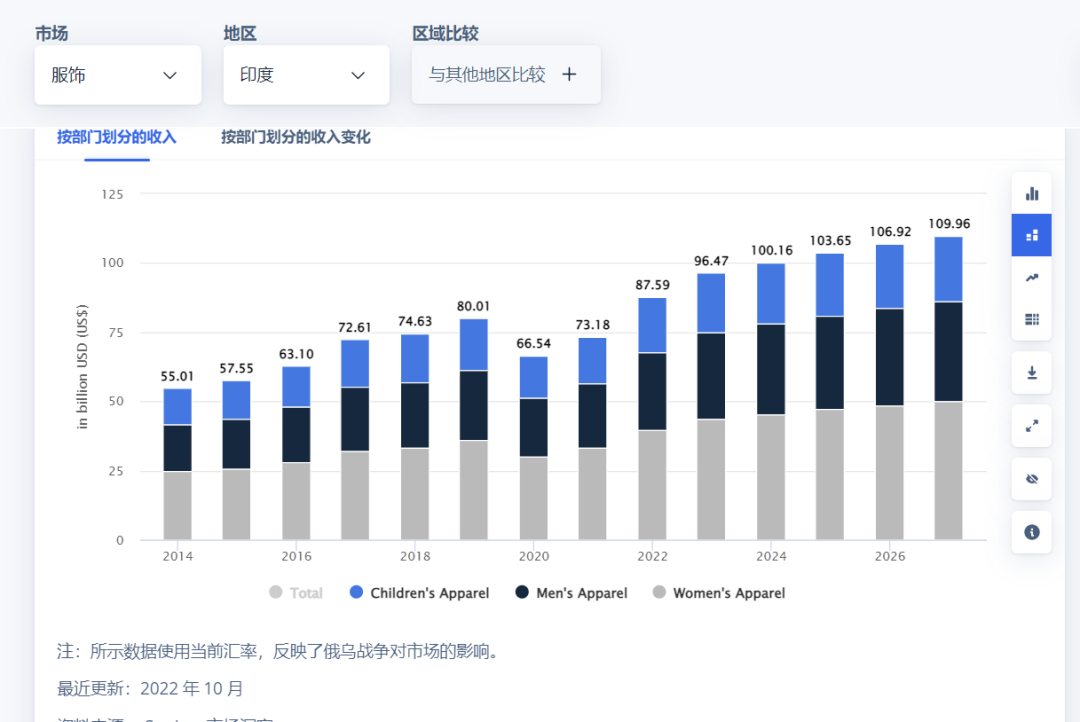The height and width of the screenshot is (722, 1080).
Task: Switch to the line chart view
Action: coord(1031,277)
